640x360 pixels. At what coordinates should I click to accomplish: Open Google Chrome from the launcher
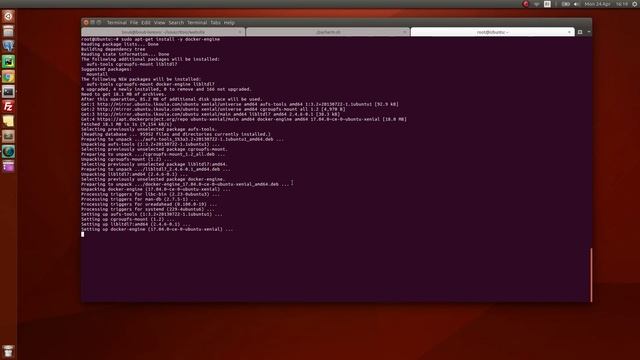coord(8,77)
